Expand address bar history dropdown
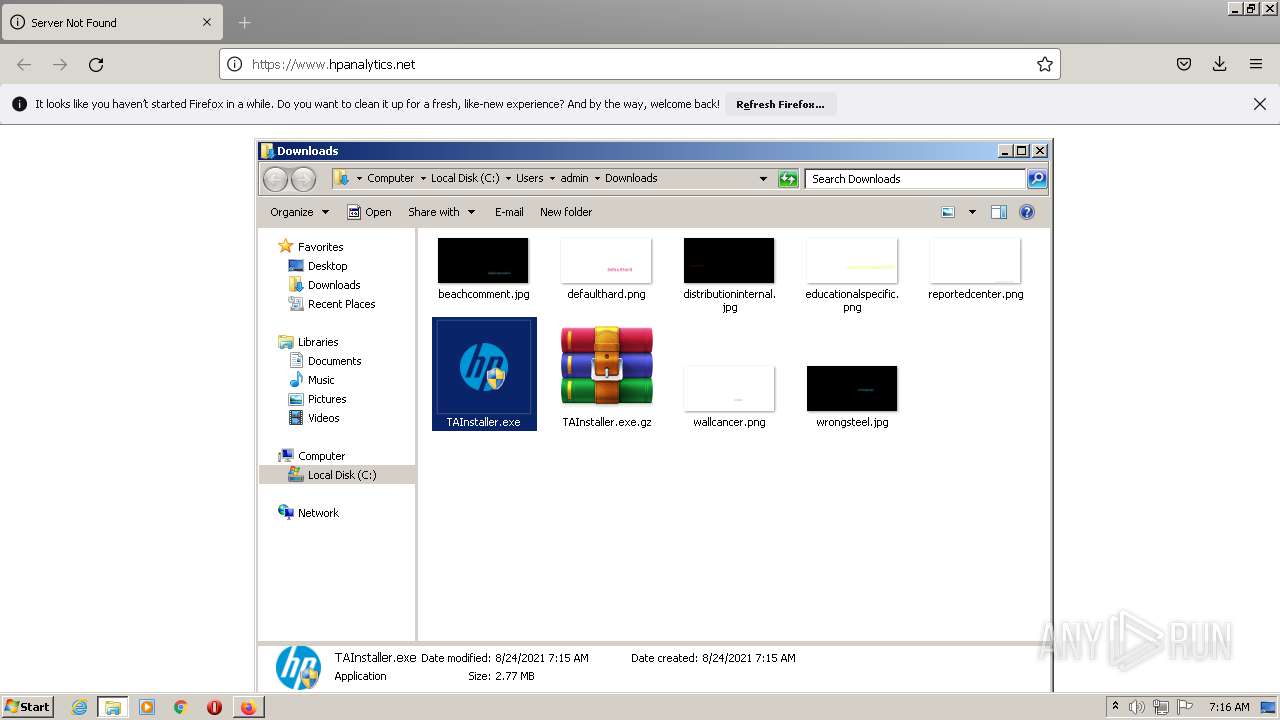 763,179
